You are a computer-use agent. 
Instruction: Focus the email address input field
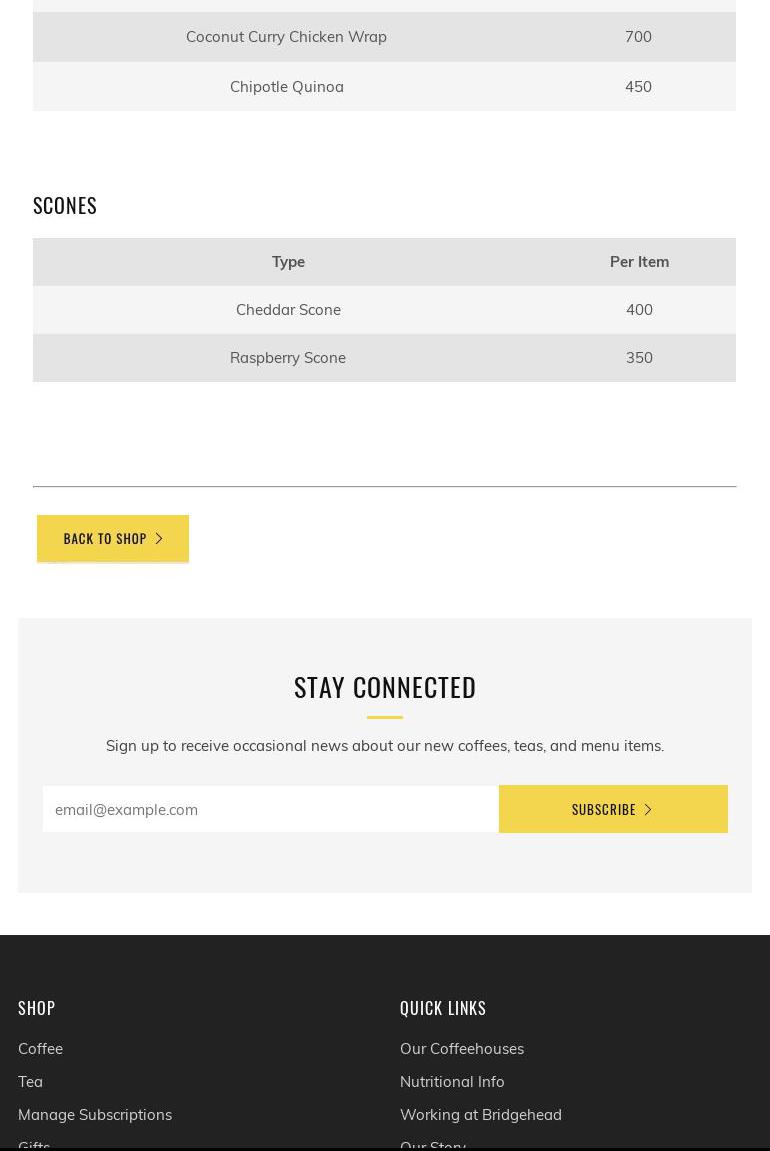[x=271, y=809]
